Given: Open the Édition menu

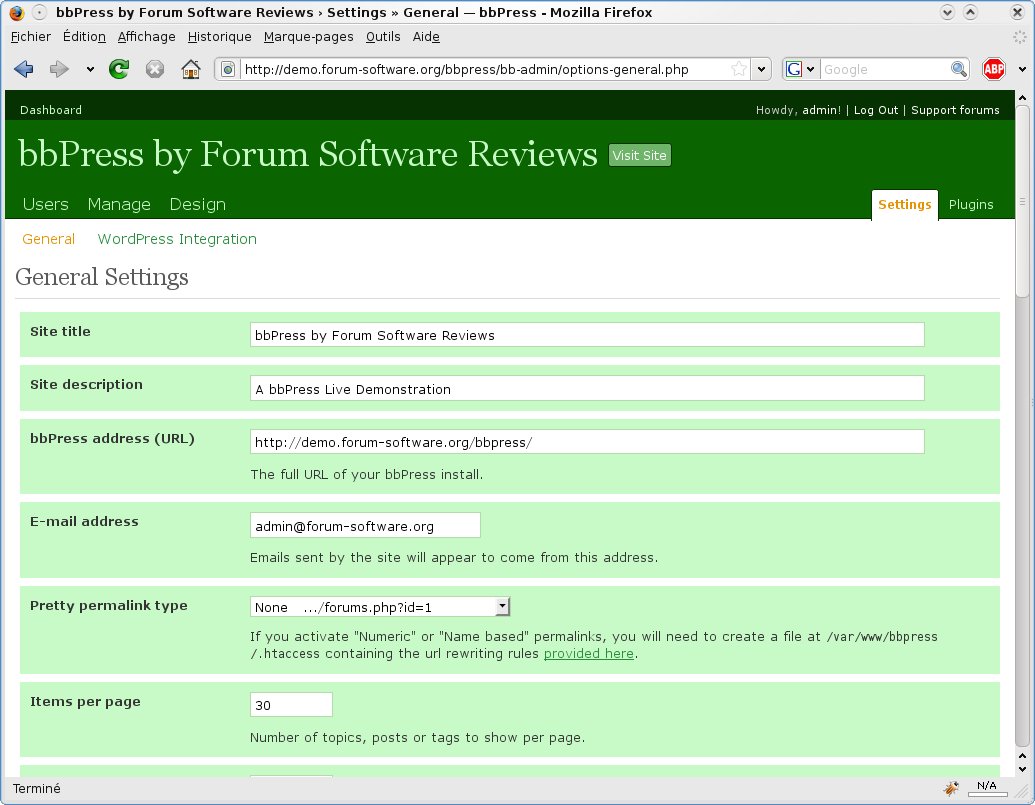Looking at the screenshot, I should [84, 37].
